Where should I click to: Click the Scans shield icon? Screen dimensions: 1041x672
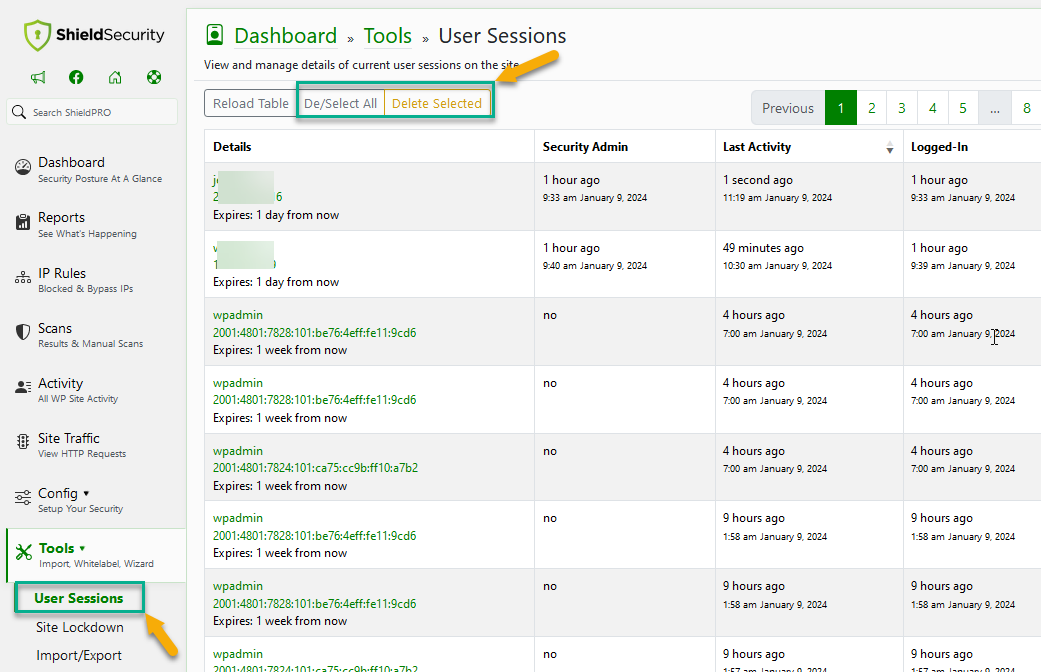tap(22, 328)
